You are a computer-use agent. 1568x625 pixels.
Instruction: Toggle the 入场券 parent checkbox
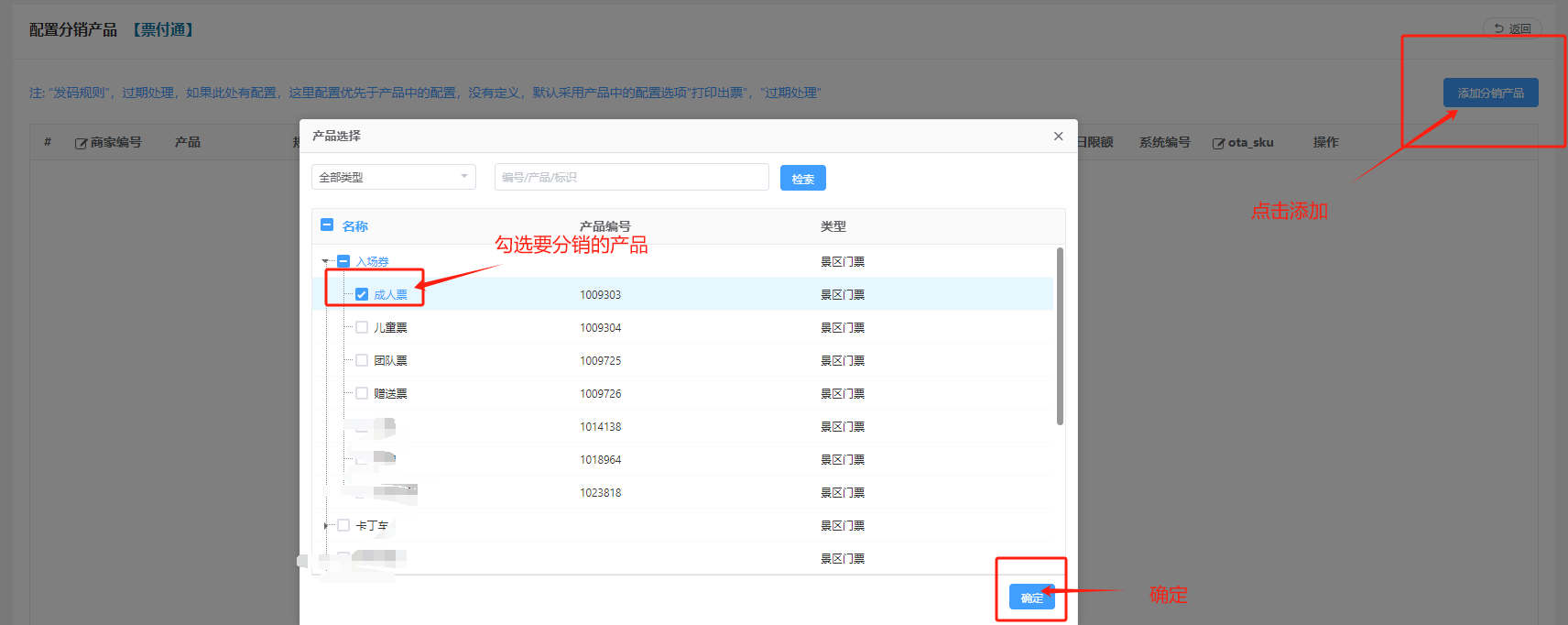tap(343, 261)
